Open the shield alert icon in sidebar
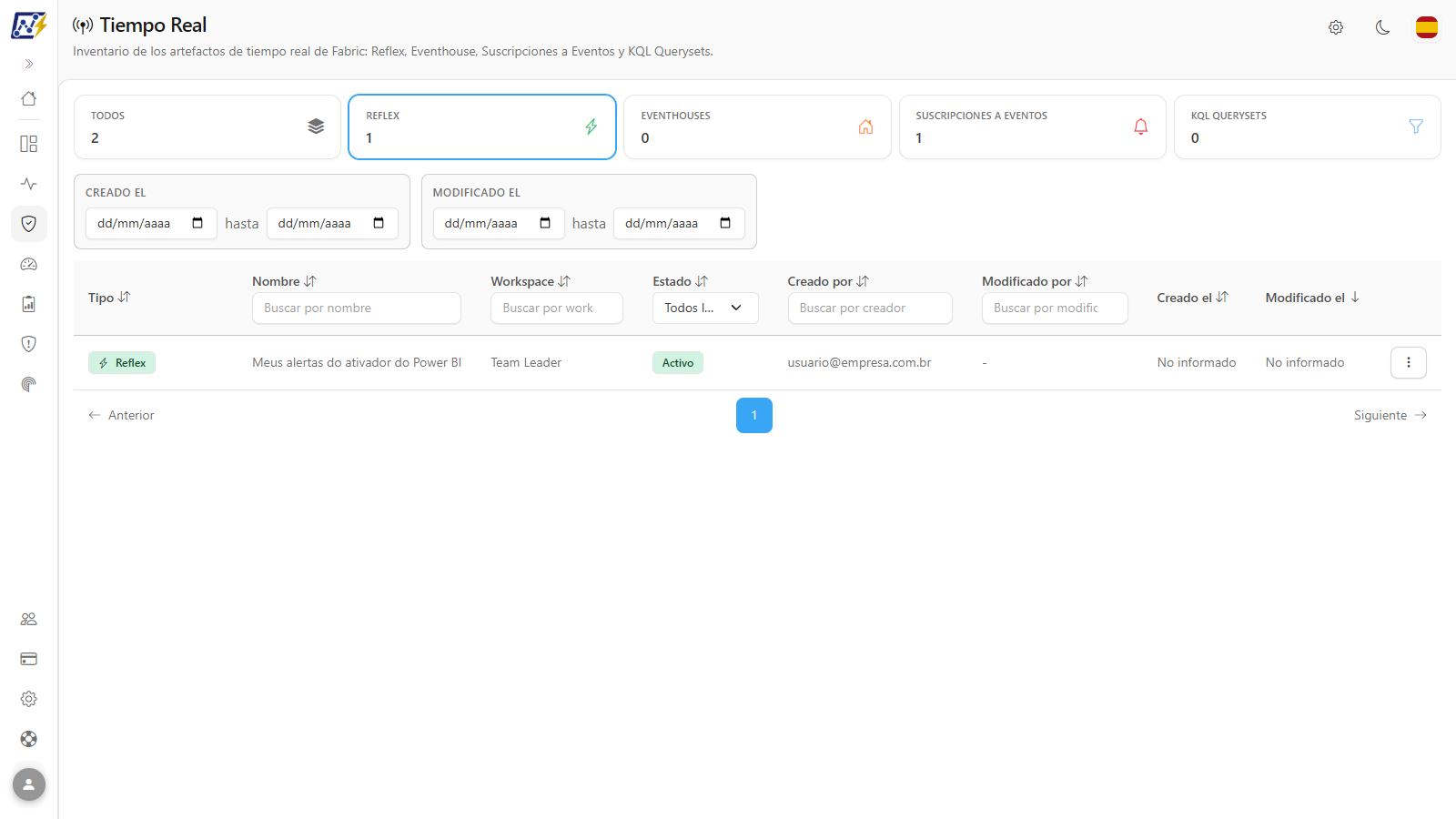The image size is (1456, 819). (x=29, y=344)
